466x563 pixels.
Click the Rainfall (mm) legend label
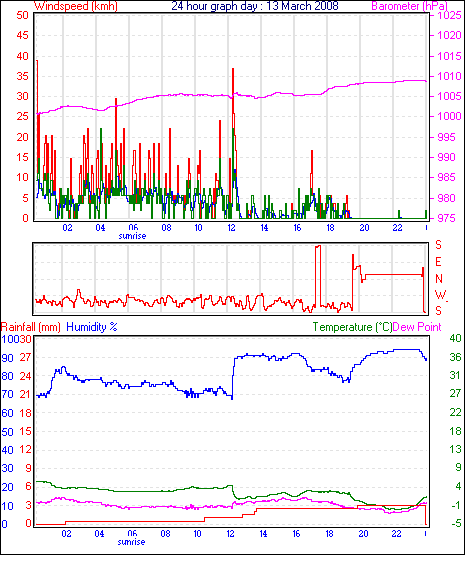click(x=31, y=327)
